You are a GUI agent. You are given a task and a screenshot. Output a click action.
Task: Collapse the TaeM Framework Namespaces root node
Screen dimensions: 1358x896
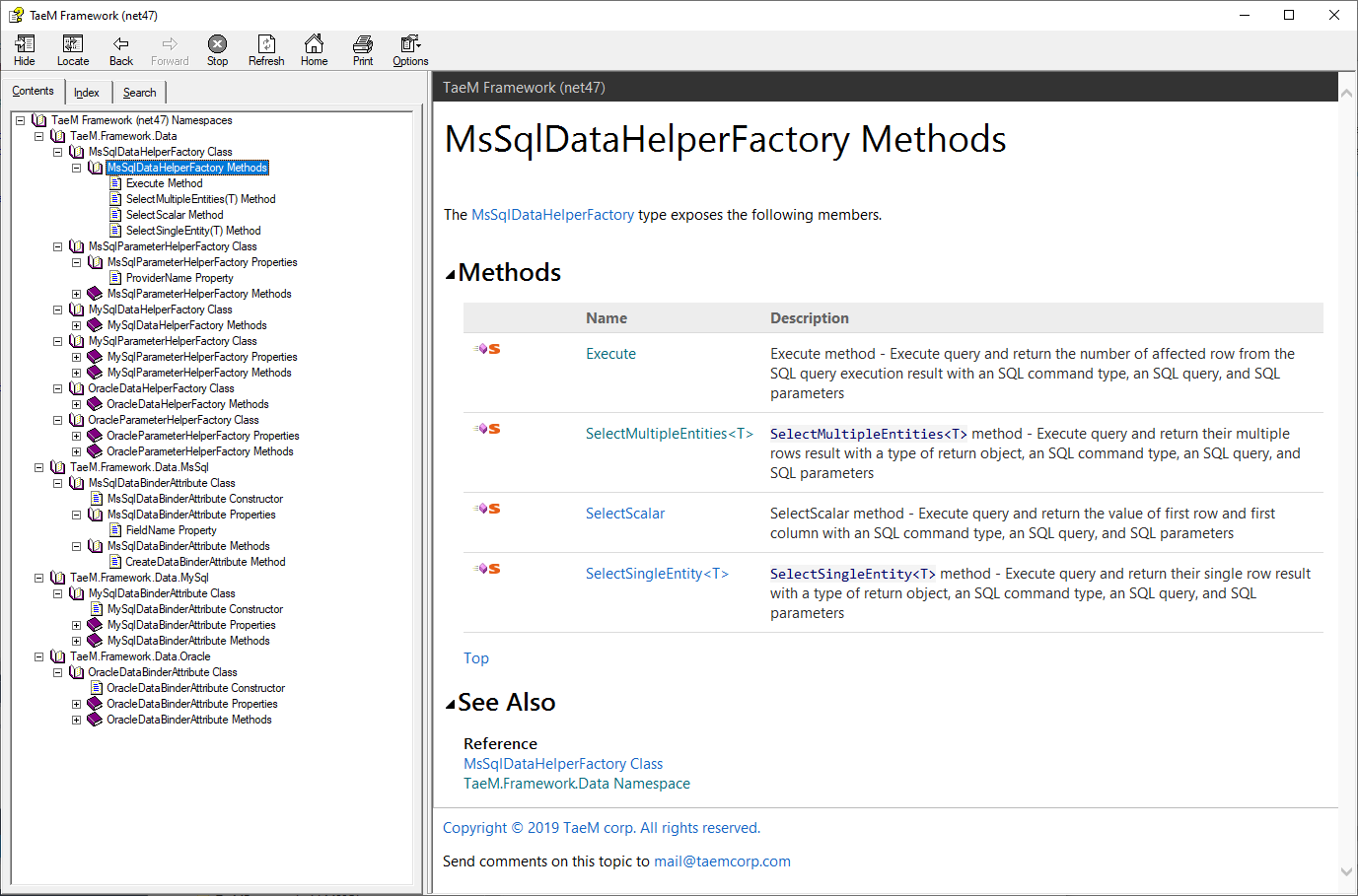click(20, 120)
